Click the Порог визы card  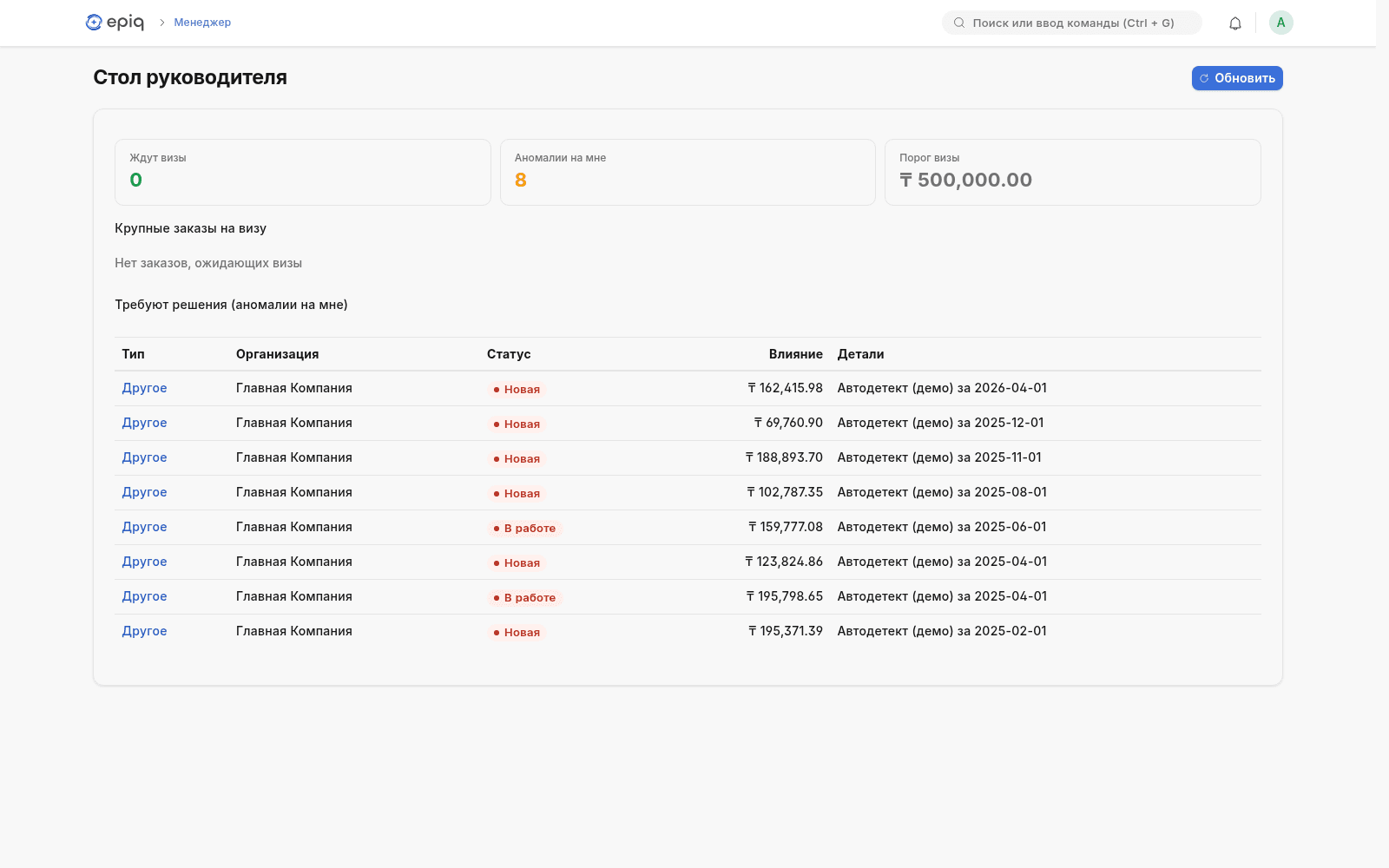click(x=1072, y=172)
